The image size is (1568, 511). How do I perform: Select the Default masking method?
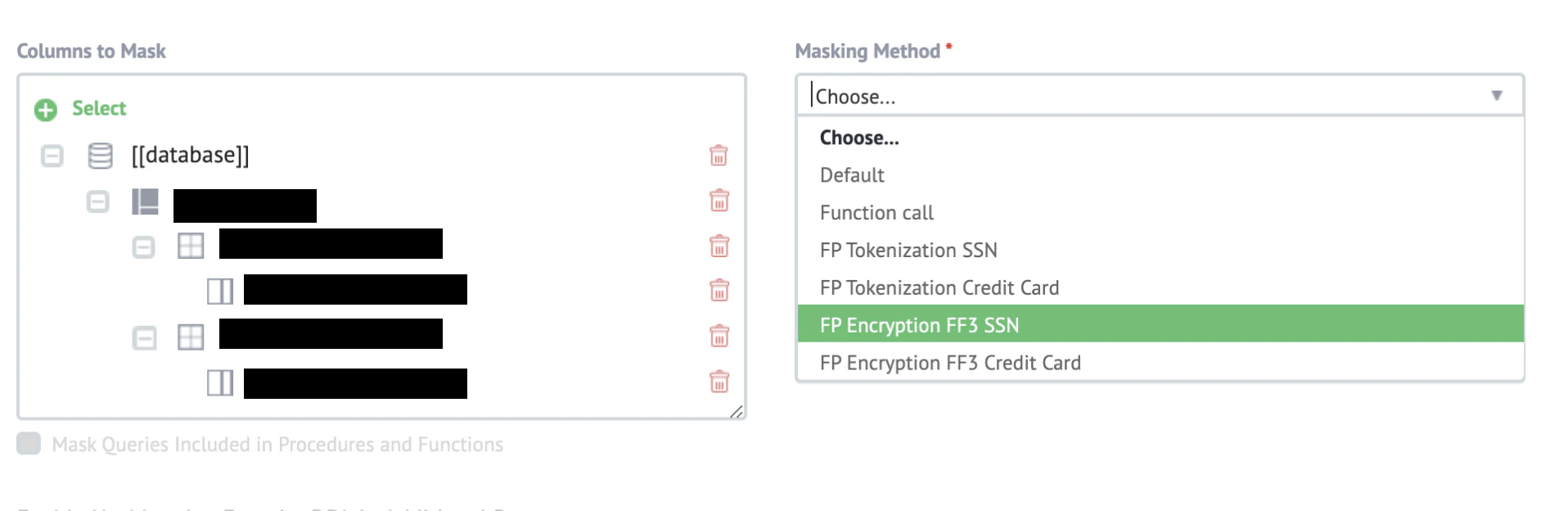tap(1160, 174)
